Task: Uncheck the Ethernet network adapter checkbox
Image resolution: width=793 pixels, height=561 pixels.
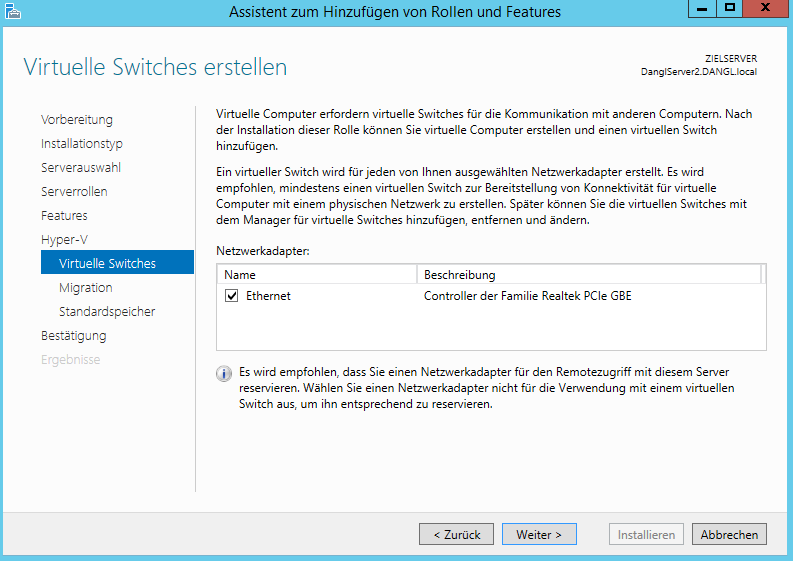Action: click(x=232, y=296)
